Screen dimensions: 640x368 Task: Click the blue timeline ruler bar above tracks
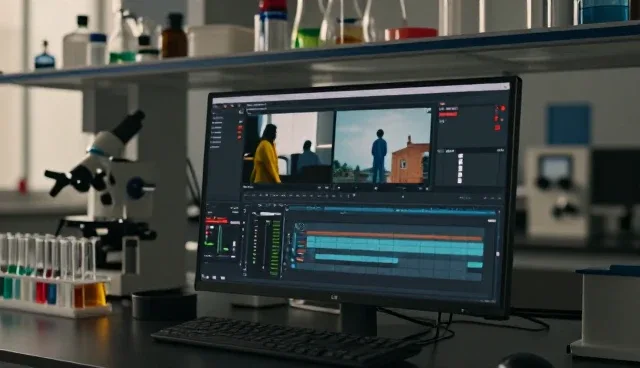point(392,211)
